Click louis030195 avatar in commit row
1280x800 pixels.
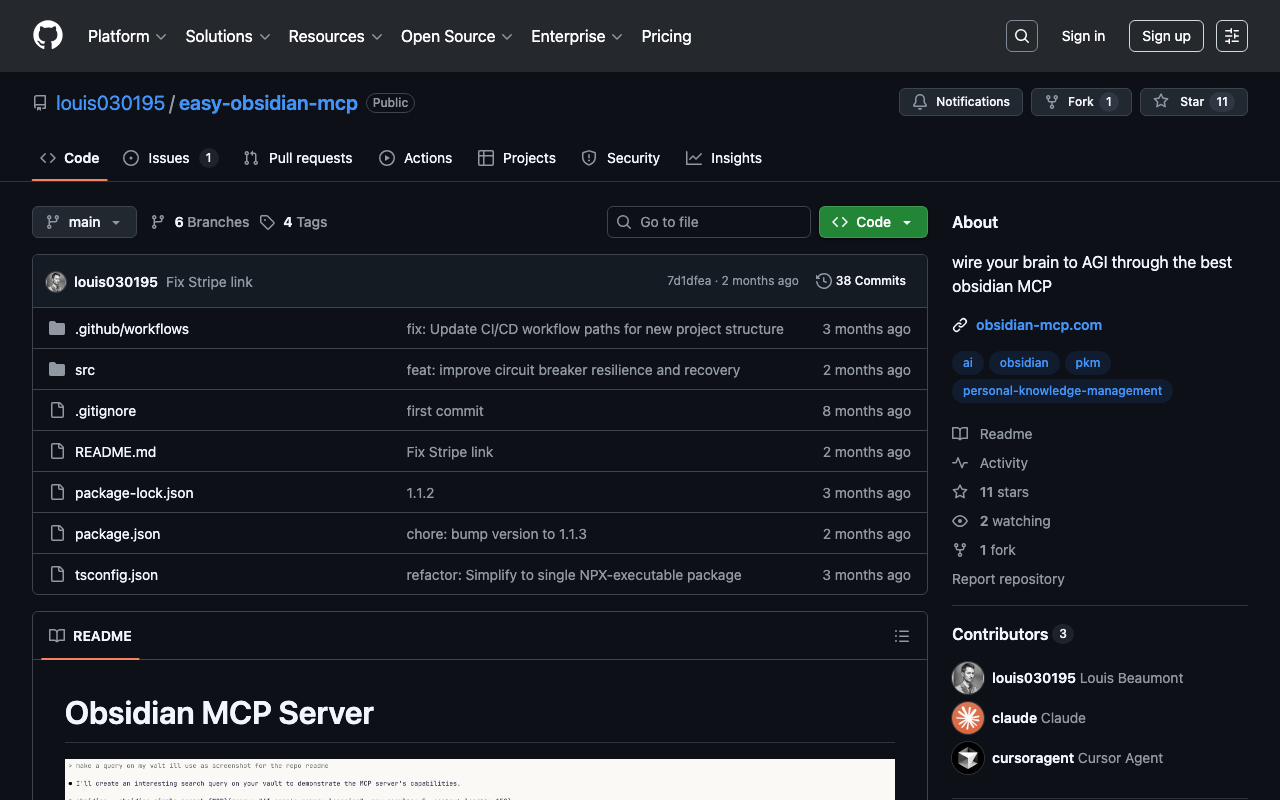[56, 282]
